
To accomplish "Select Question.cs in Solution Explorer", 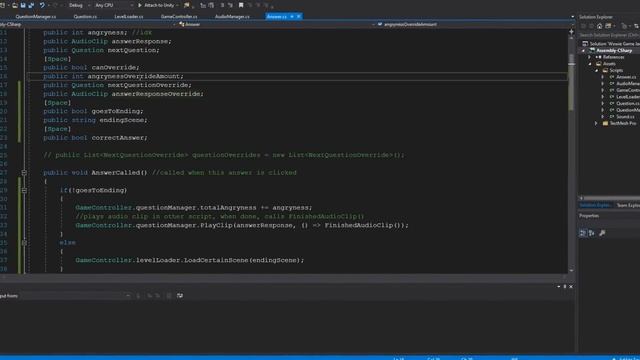I will tap(627, 103).
